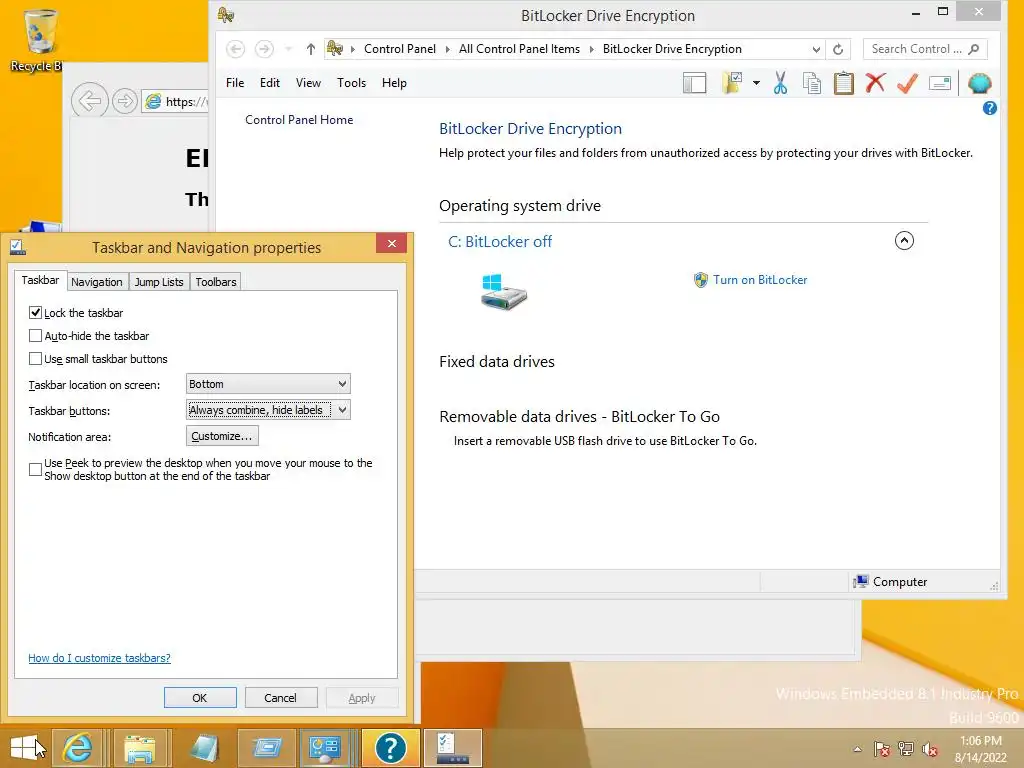The width and height of the screenshot is (1024, 768).
Task: Click Back arrow in BitLocker window
Action: [236, 49]
